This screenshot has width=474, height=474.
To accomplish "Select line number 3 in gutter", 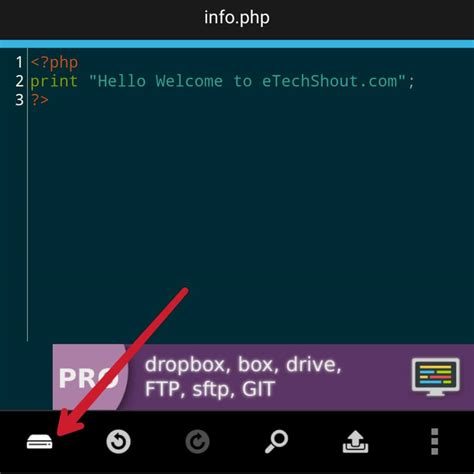I will pyautogui.click(x=19, y=100).
